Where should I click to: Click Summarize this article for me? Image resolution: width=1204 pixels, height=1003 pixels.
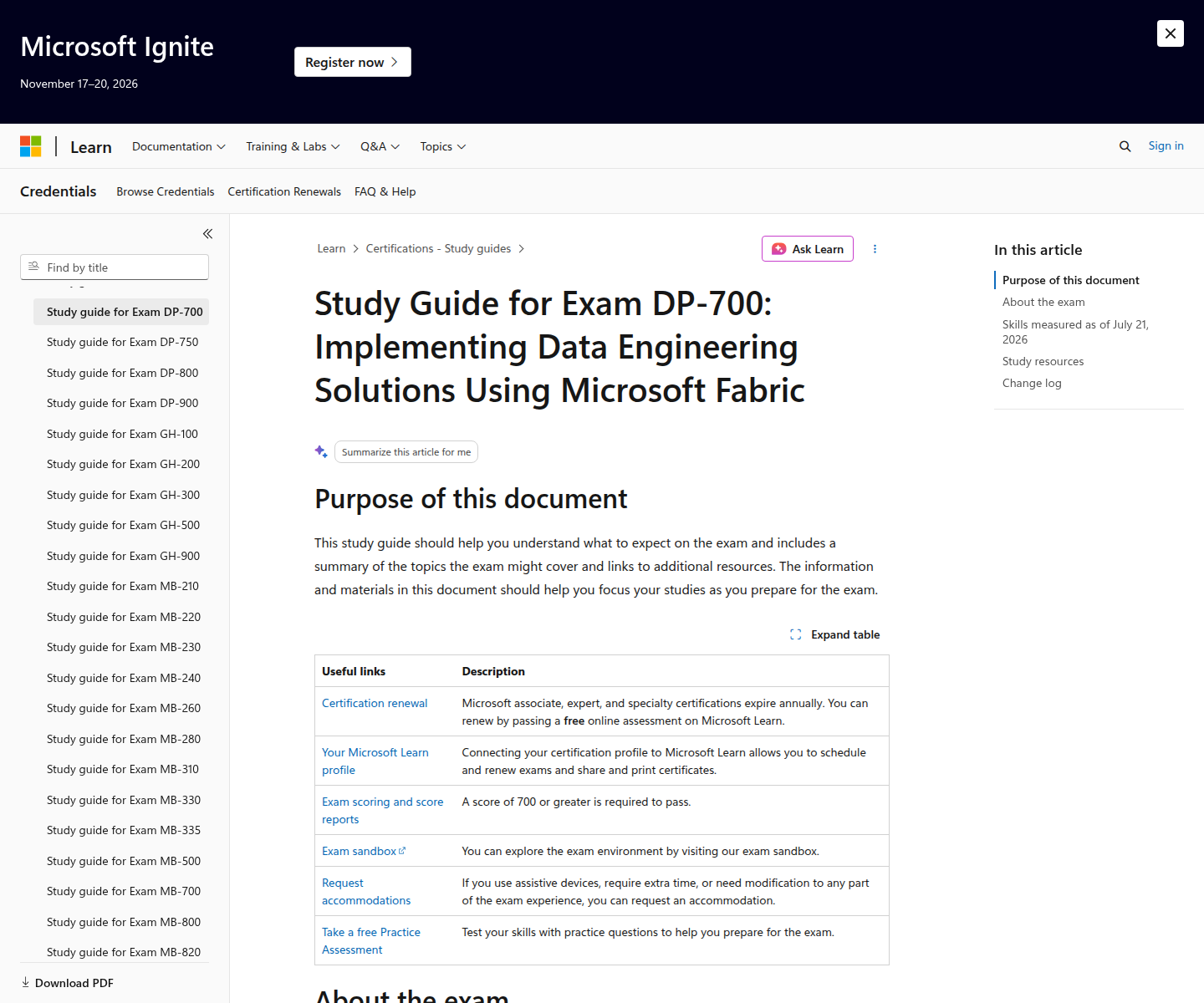coord(406,451)
